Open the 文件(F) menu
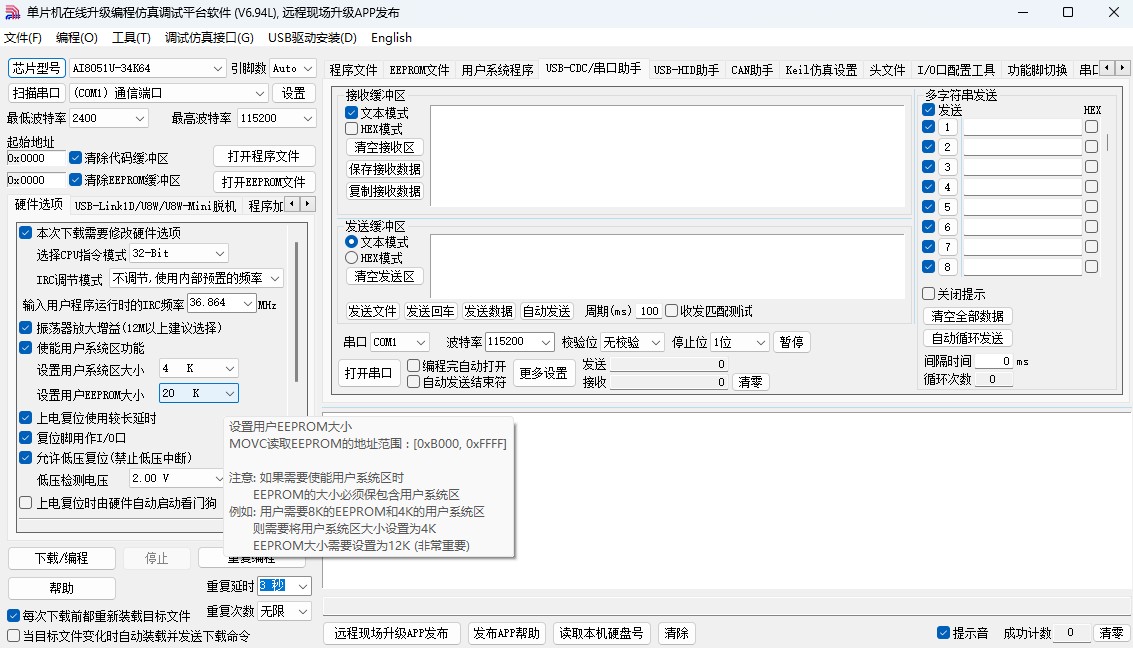Viewport: 1133px width, 648px height. [23, 38]
